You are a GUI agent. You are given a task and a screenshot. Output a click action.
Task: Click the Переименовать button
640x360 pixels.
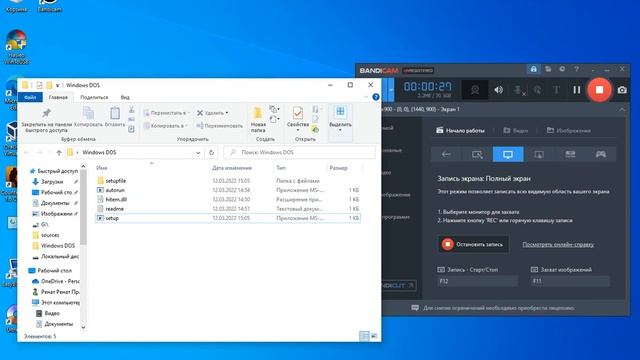click(x=220, y=126)
